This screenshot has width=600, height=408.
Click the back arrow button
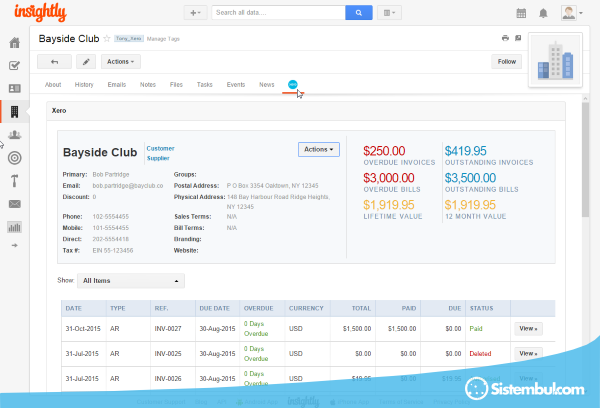coord(54,62)
